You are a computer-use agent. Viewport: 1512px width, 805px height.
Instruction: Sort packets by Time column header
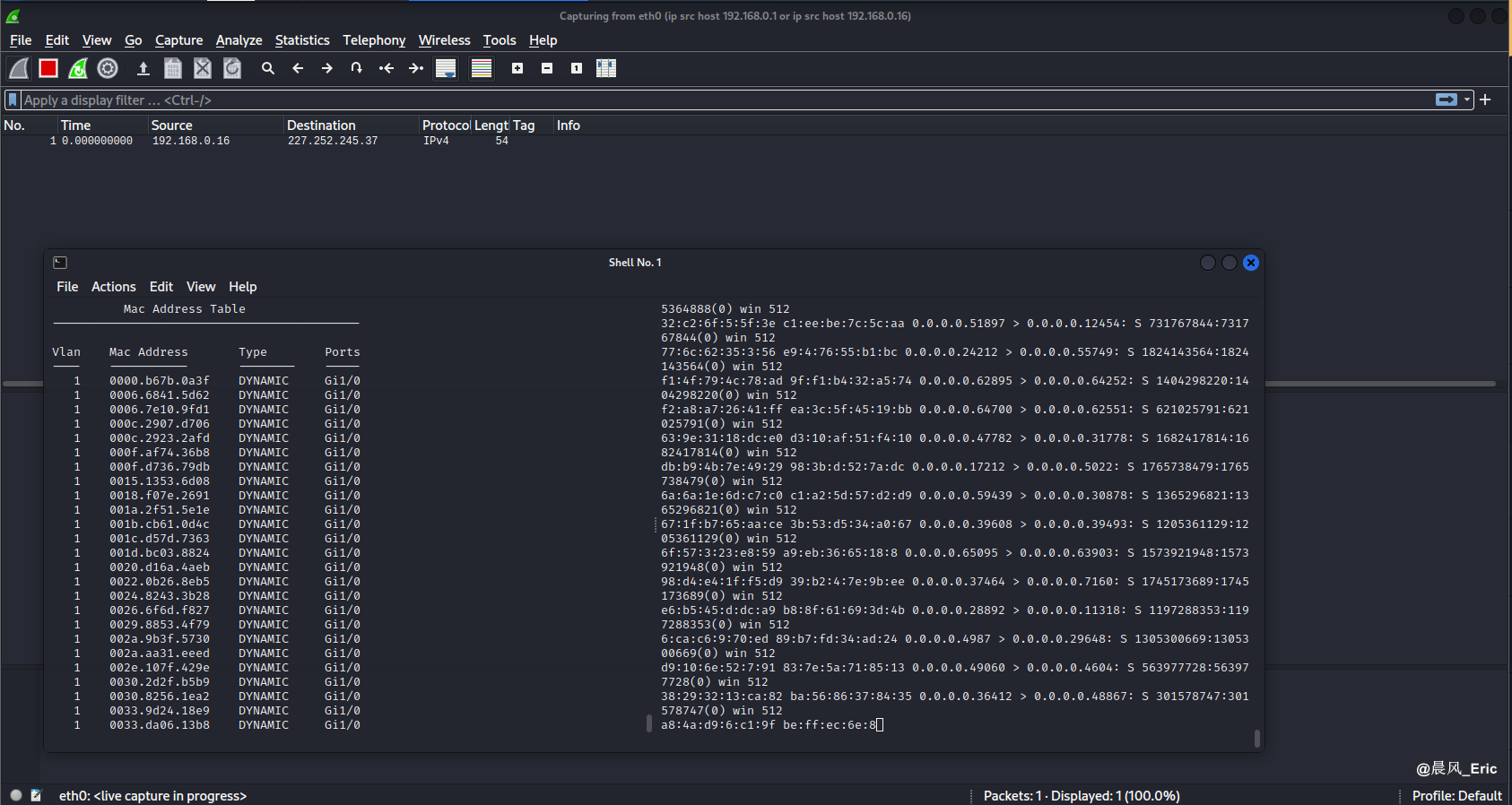point(102,126)
